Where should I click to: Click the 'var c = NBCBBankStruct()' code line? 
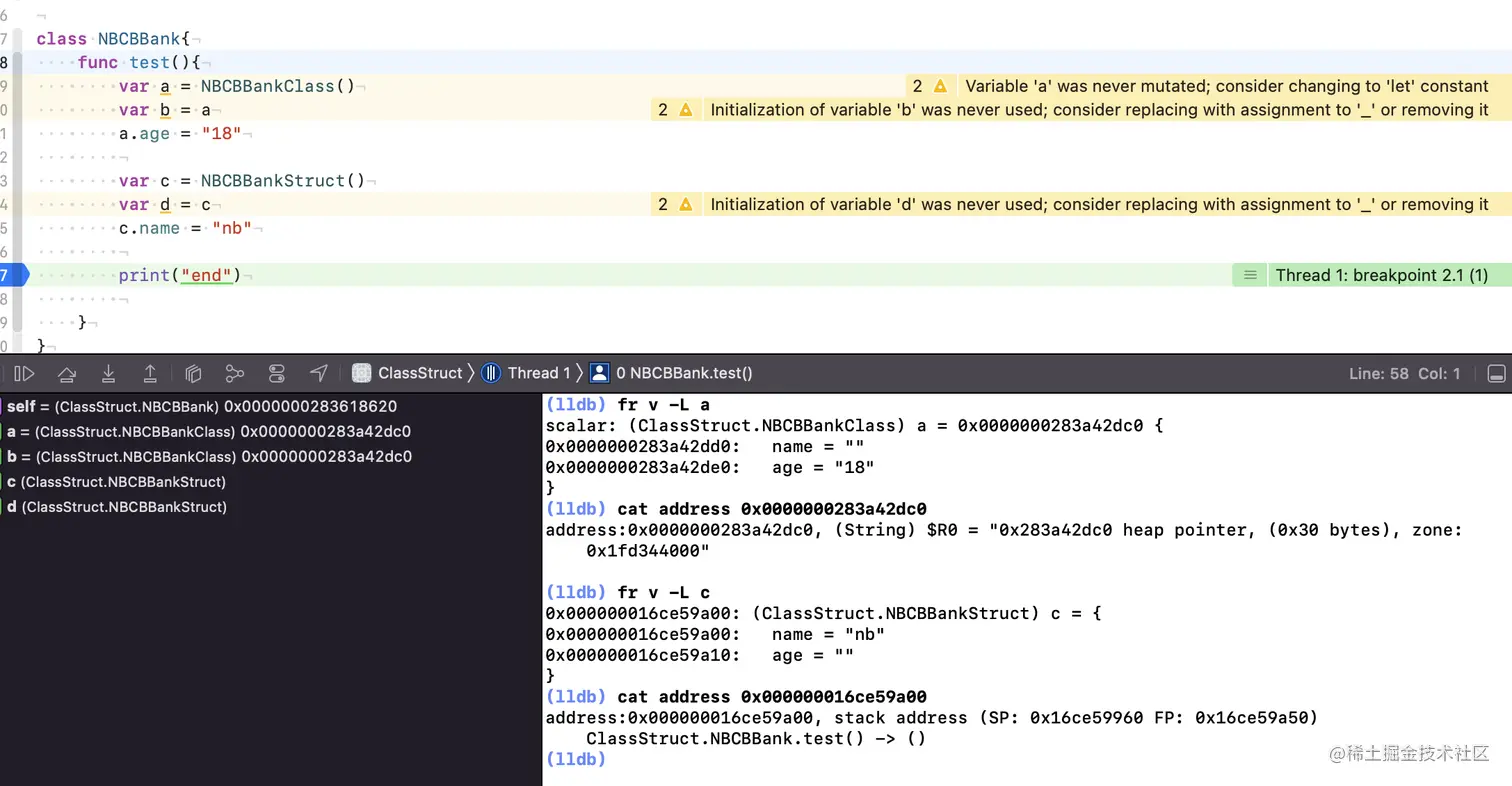pyautogui.click(x=242, y=181)
